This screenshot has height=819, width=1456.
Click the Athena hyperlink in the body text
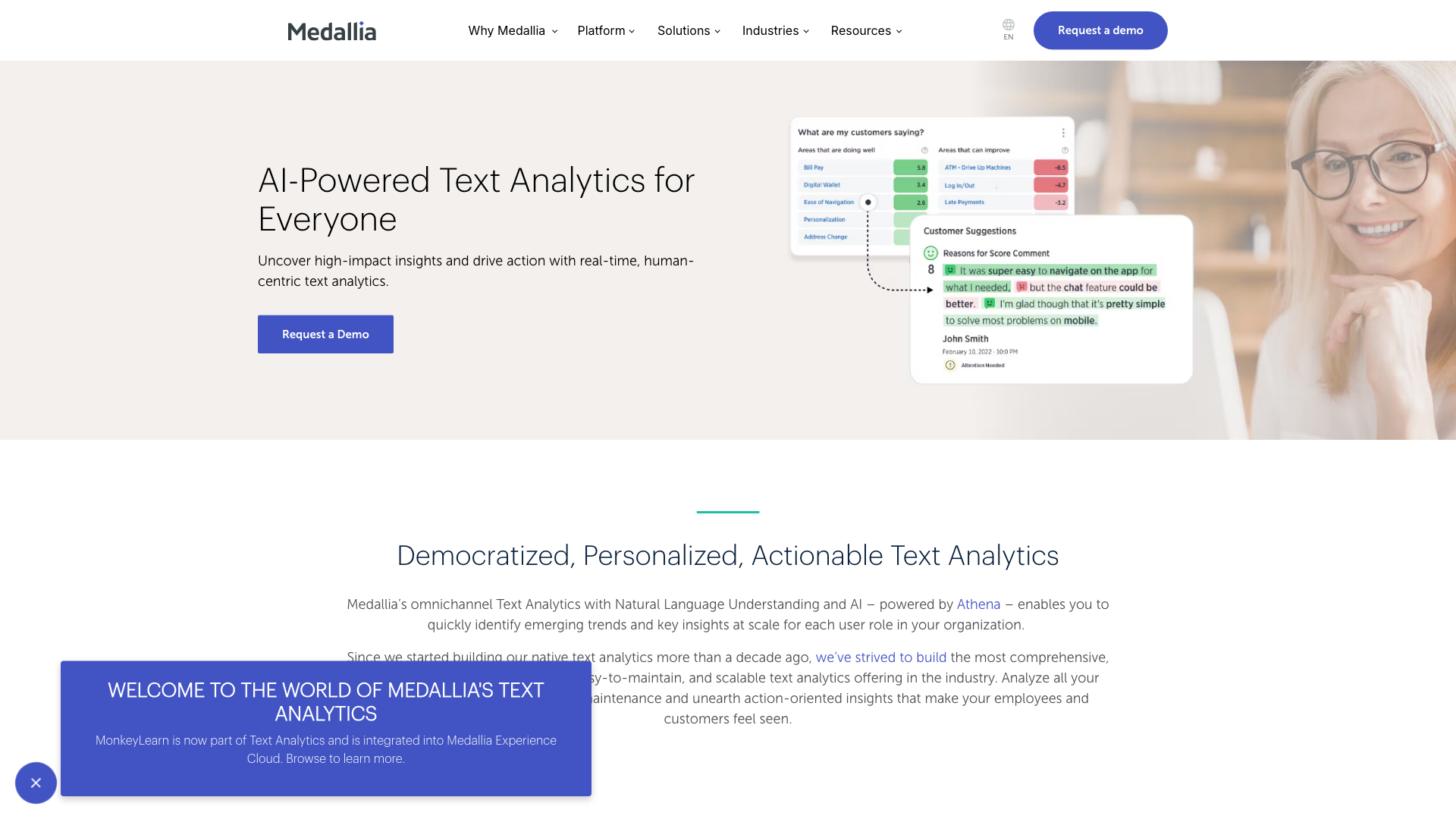point(978,604)
